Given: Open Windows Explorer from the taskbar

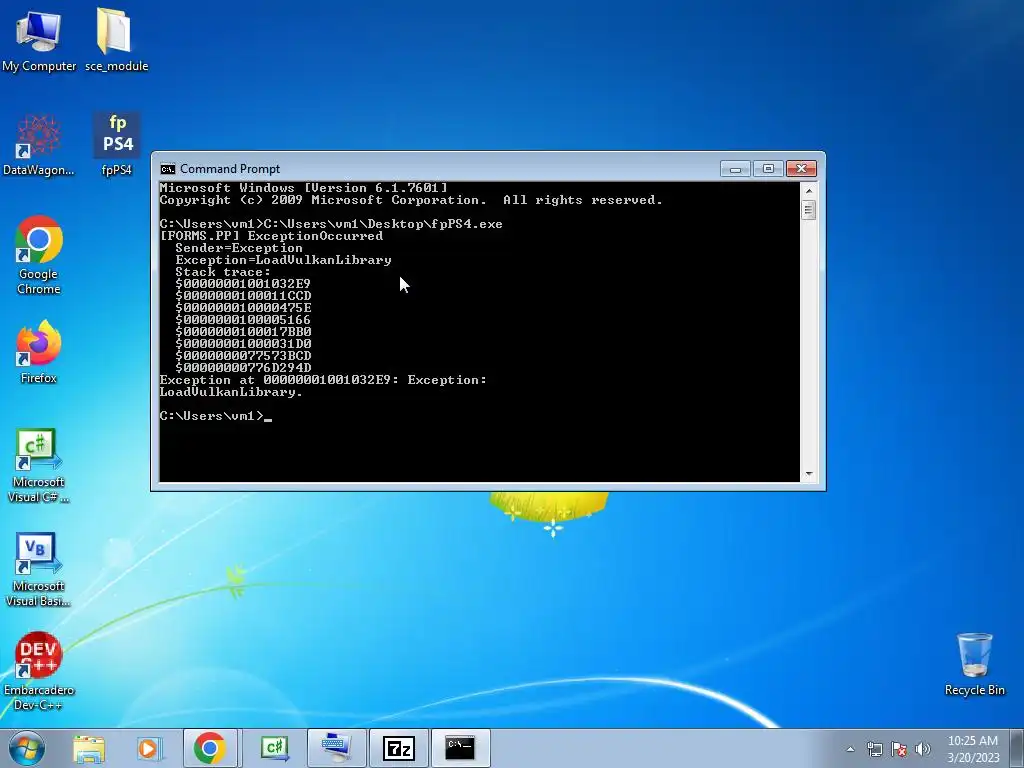Looking at the screenshot, I should [89, 748].
